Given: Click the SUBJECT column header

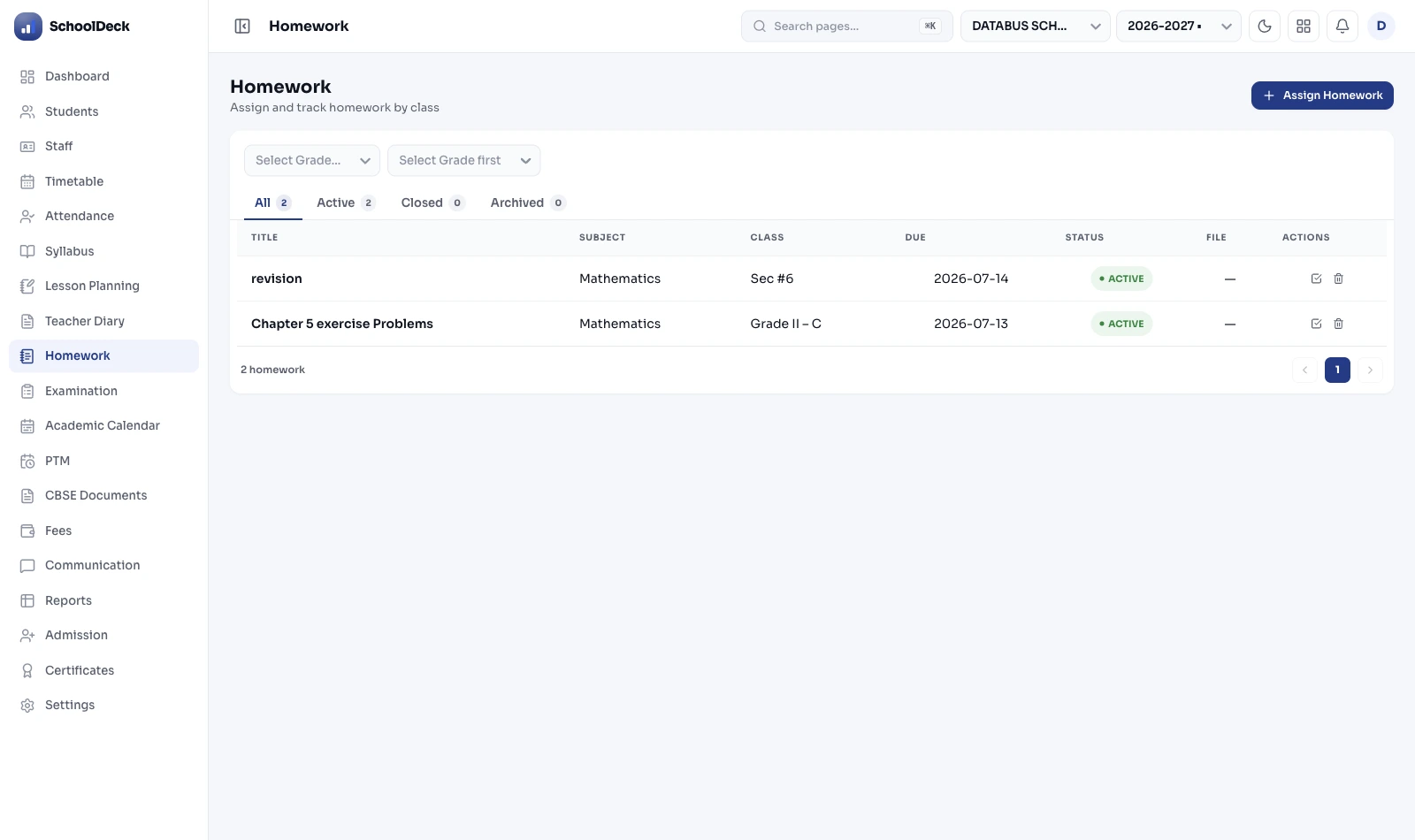Looking at the screenshot, I should (602, 238).
